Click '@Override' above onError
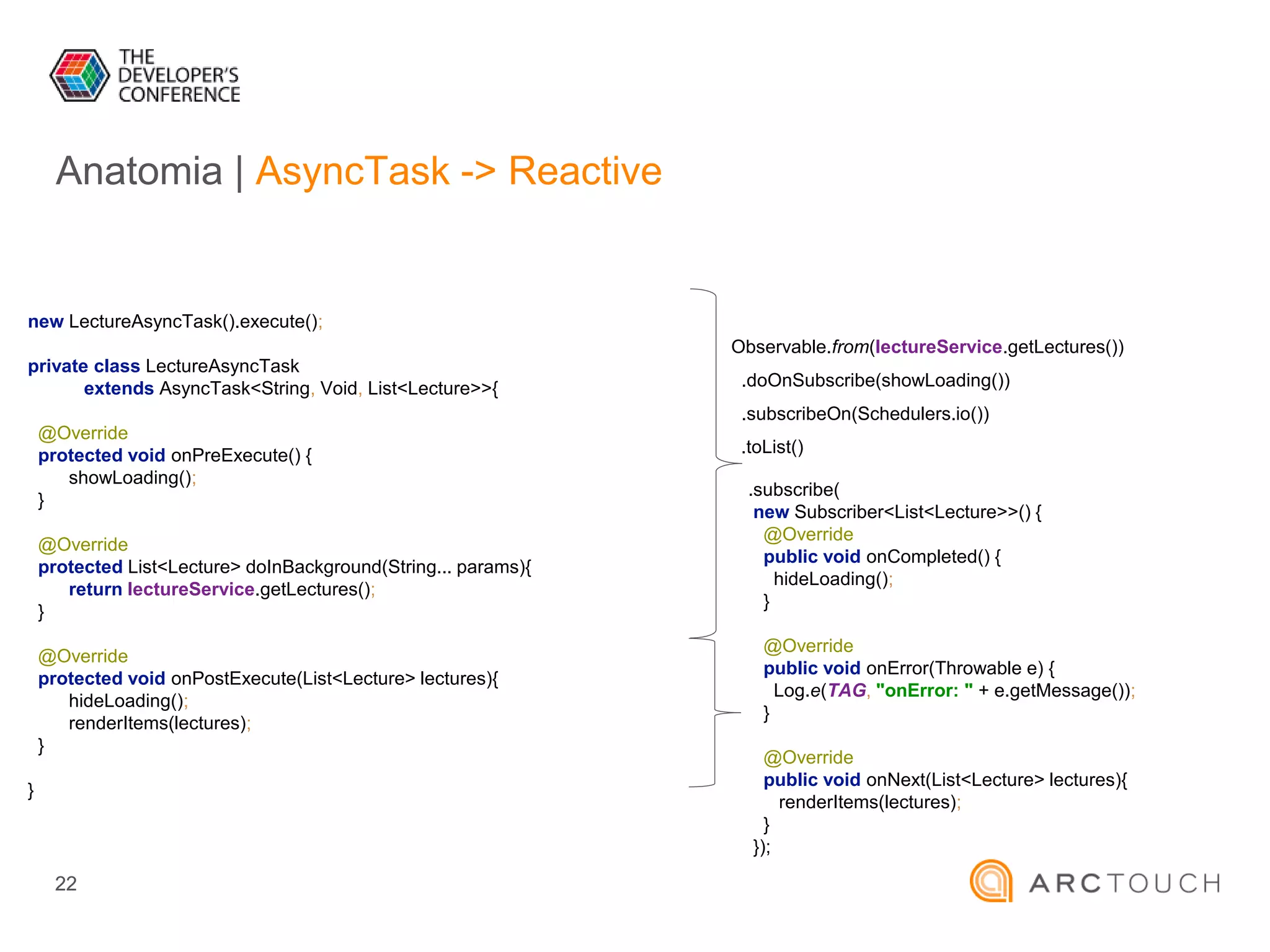Image resolution: width=1270 pixels, height=952 pixels. (x=809, y=646)
